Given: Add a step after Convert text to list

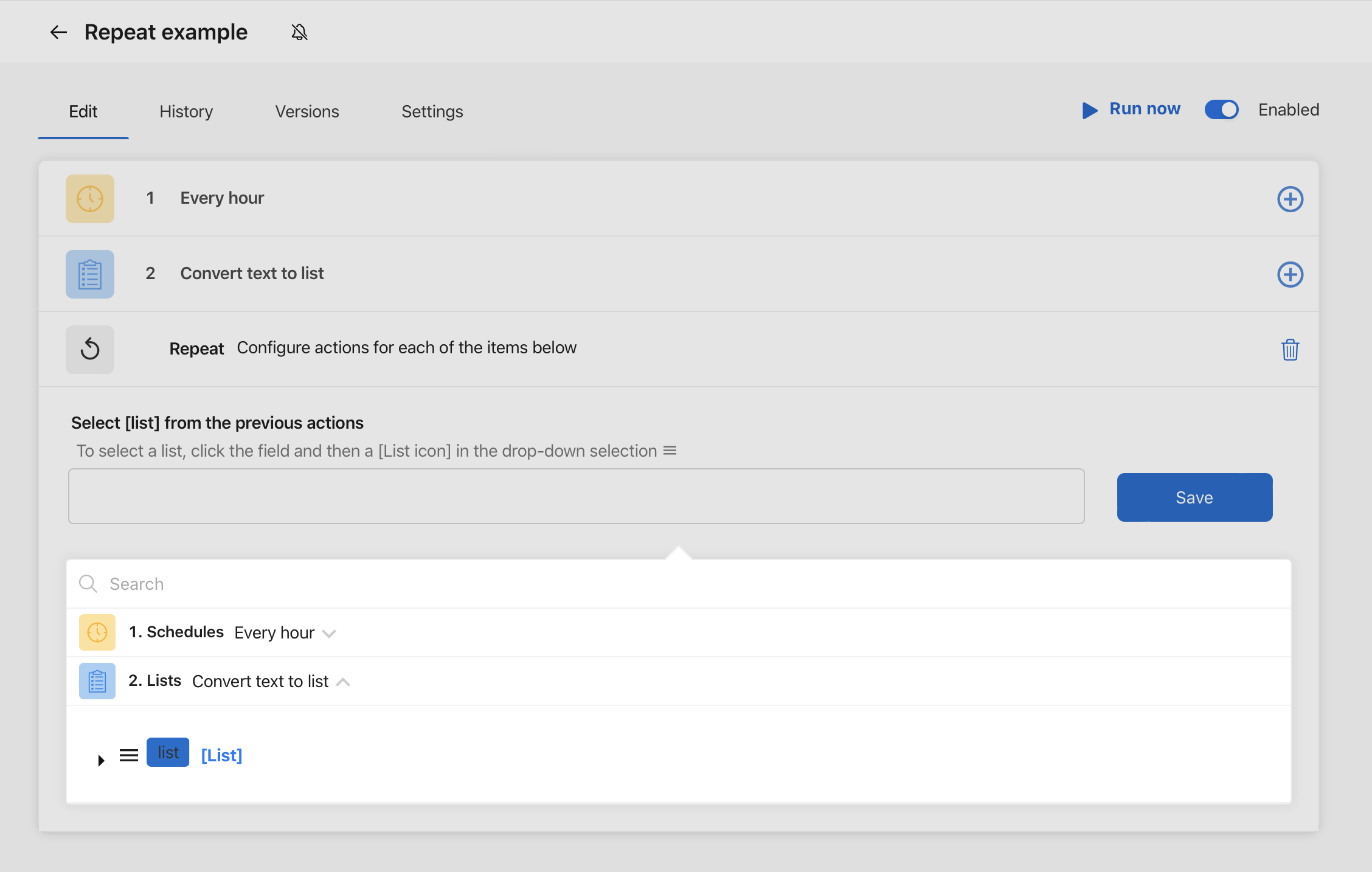Looking at the screenshot, I should pyautogui.click(x=1291, y=274).
